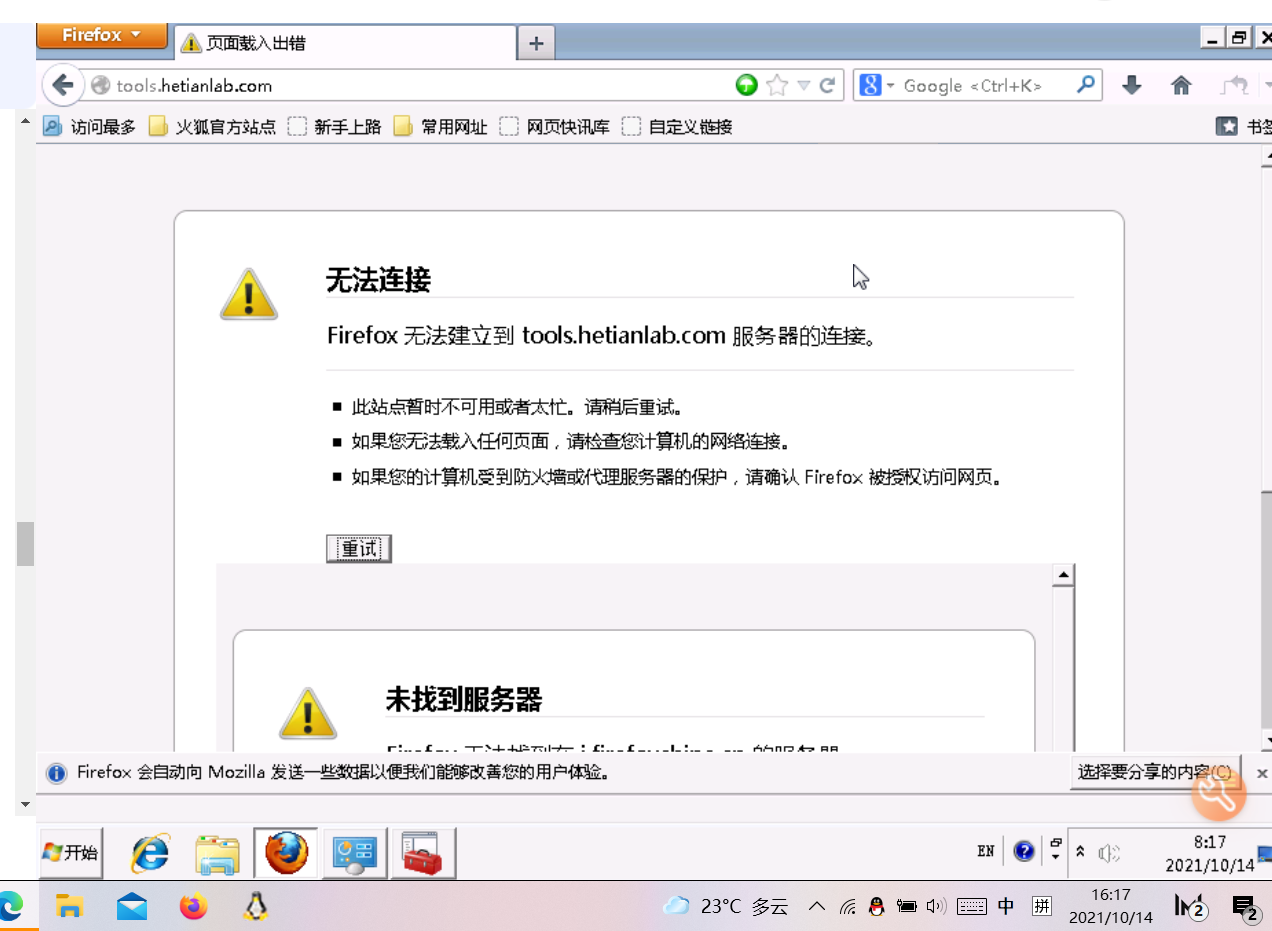Open Microsoft Edge on host taskbar
This screenshot has height=931, width=1272.
tap(10, 906)
